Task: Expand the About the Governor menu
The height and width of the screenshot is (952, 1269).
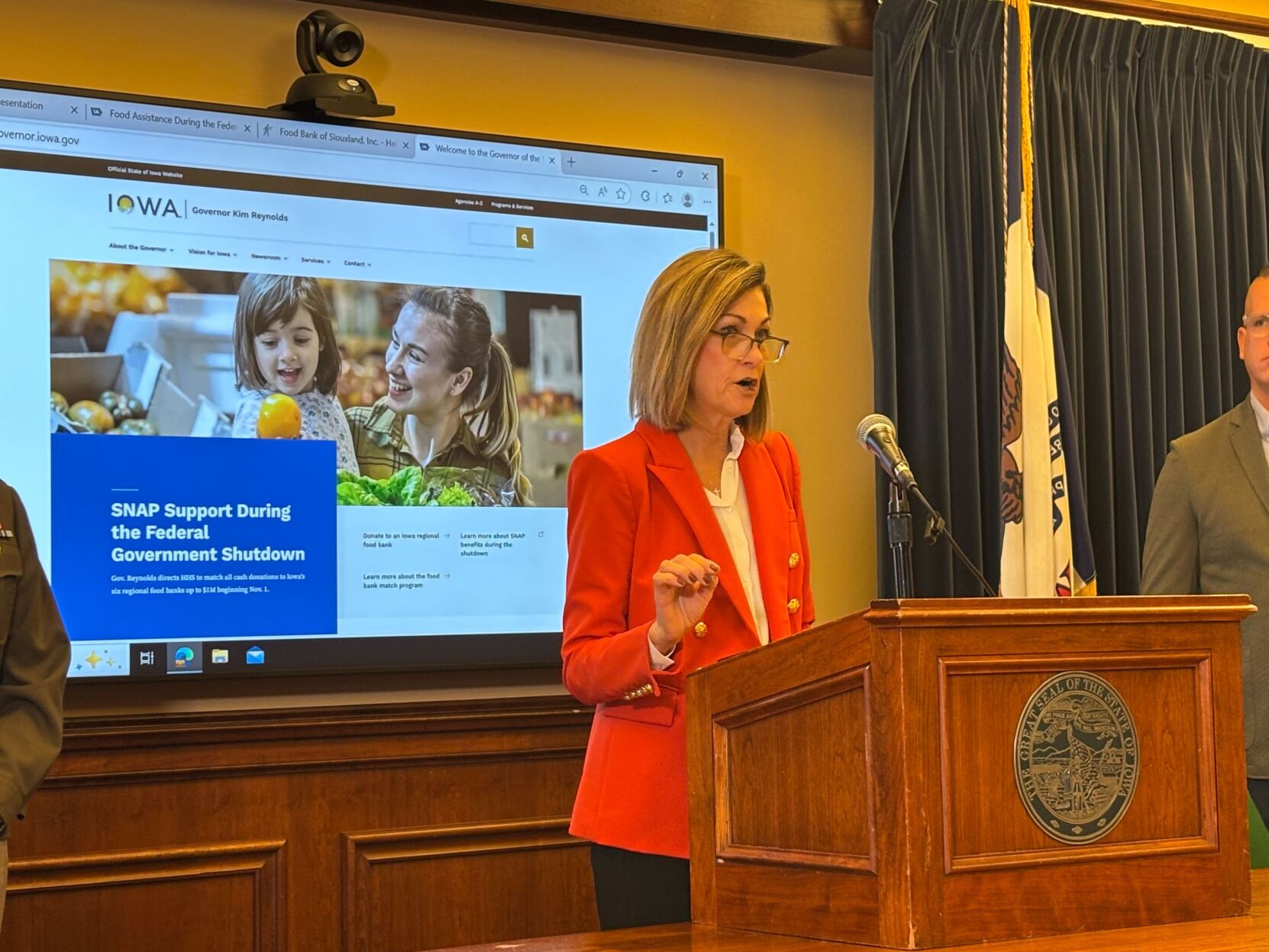Action: (140, 248)
